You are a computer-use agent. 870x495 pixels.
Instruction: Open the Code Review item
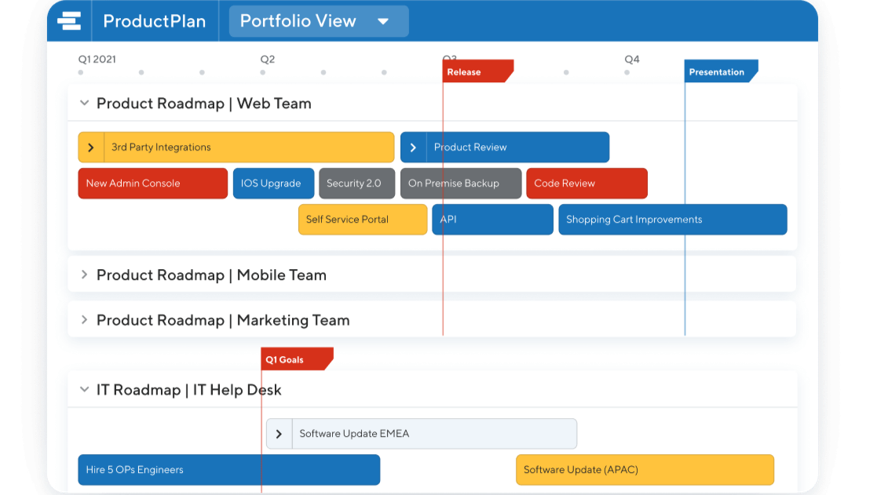point(586,184)
